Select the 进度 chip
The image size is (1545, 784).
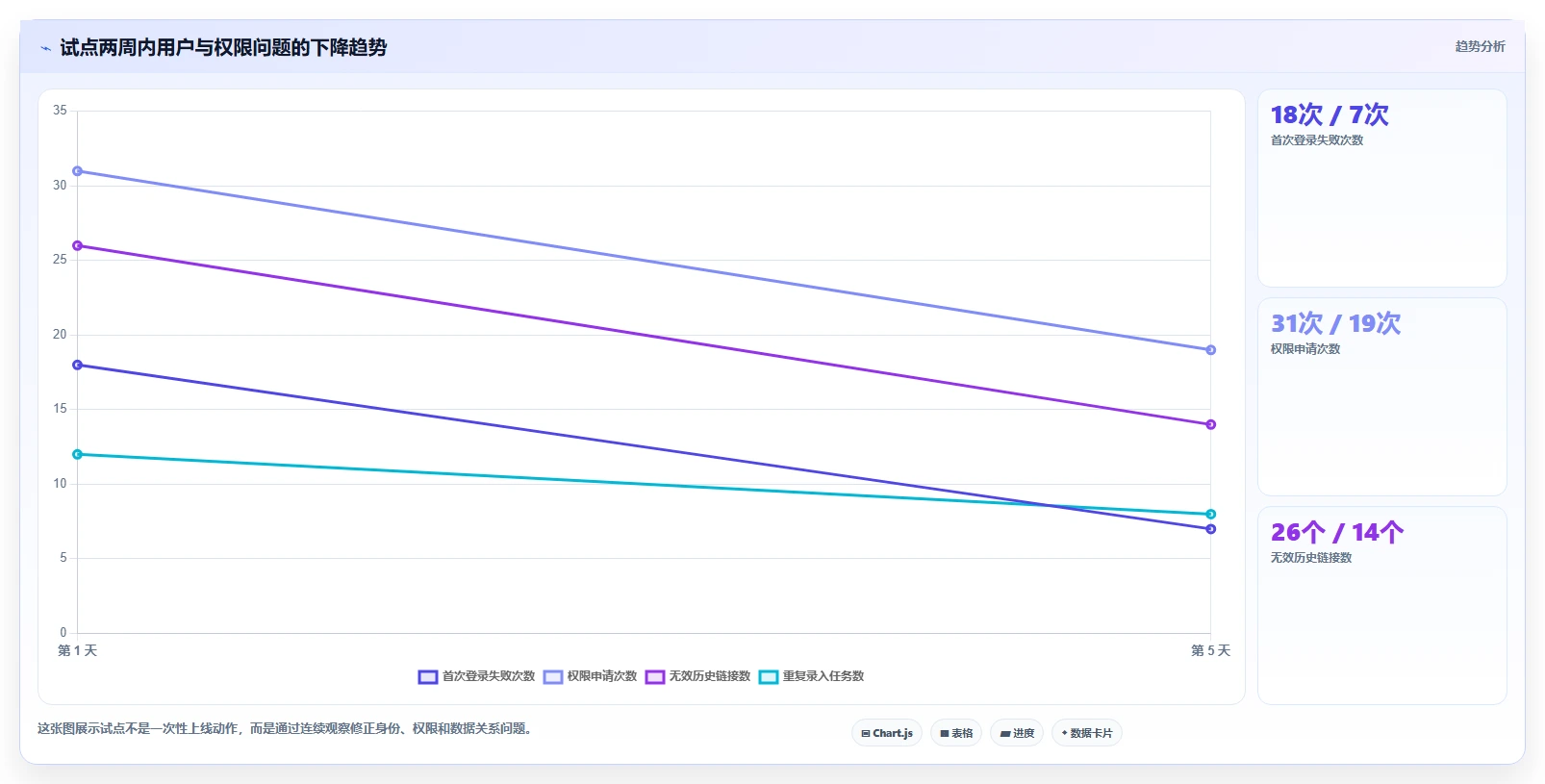[1017, 733]
